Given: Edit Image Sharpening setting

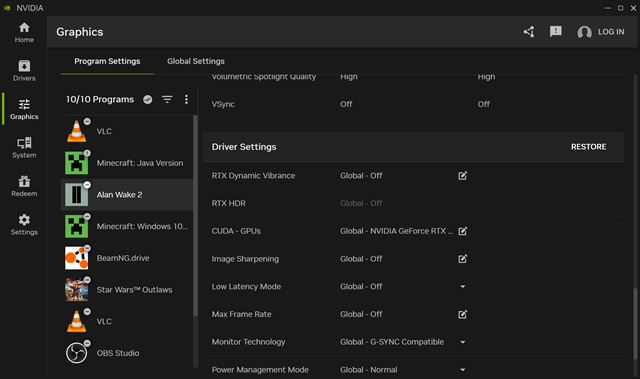Looking at the screenshot, I should coord(462,259).
